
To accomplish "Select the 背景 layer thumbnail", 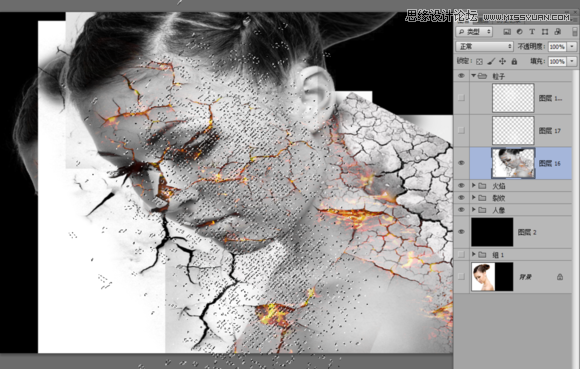I will [x=492, y=277].
